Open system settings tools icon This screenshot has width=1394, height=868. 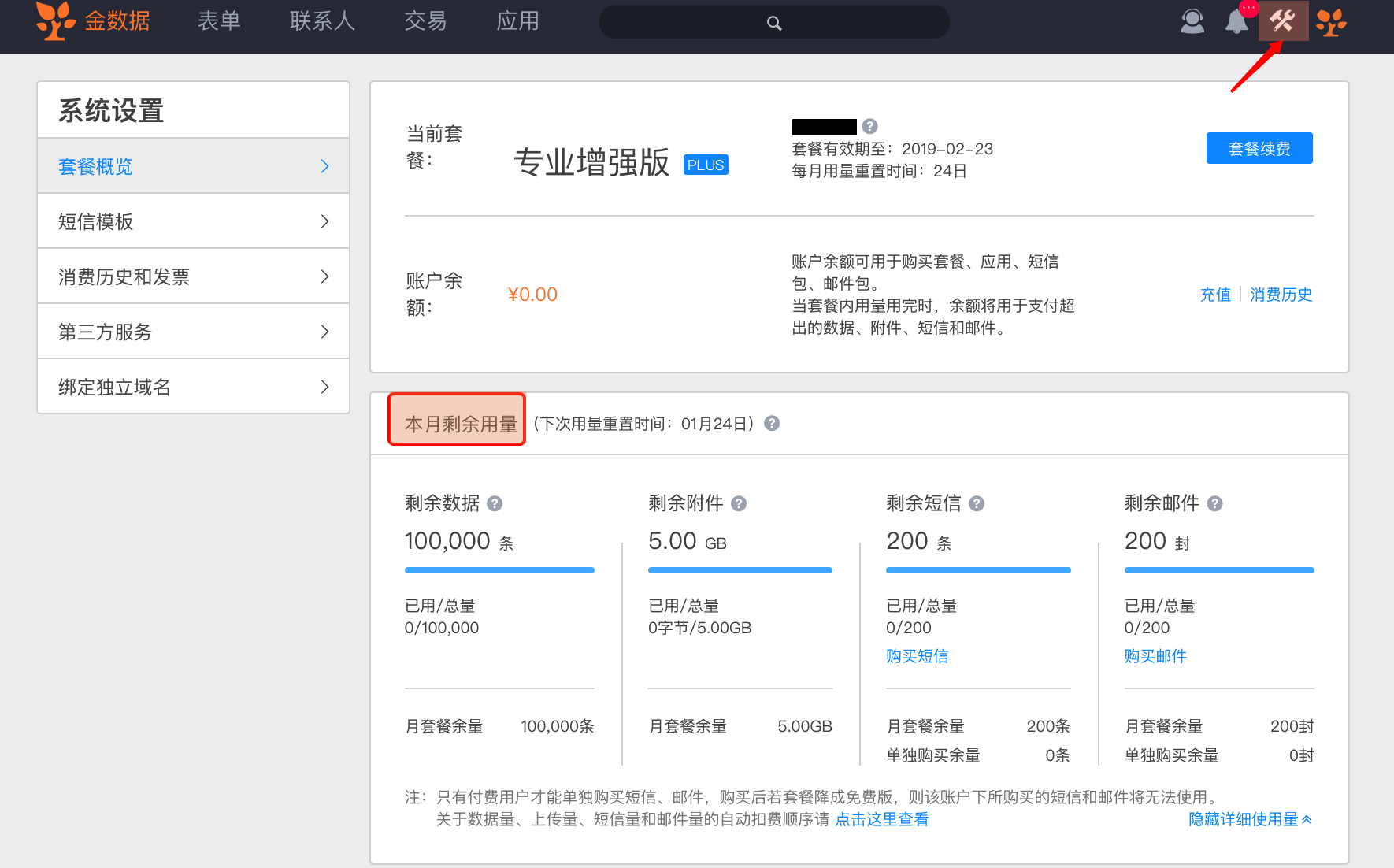click(1283, 20)
